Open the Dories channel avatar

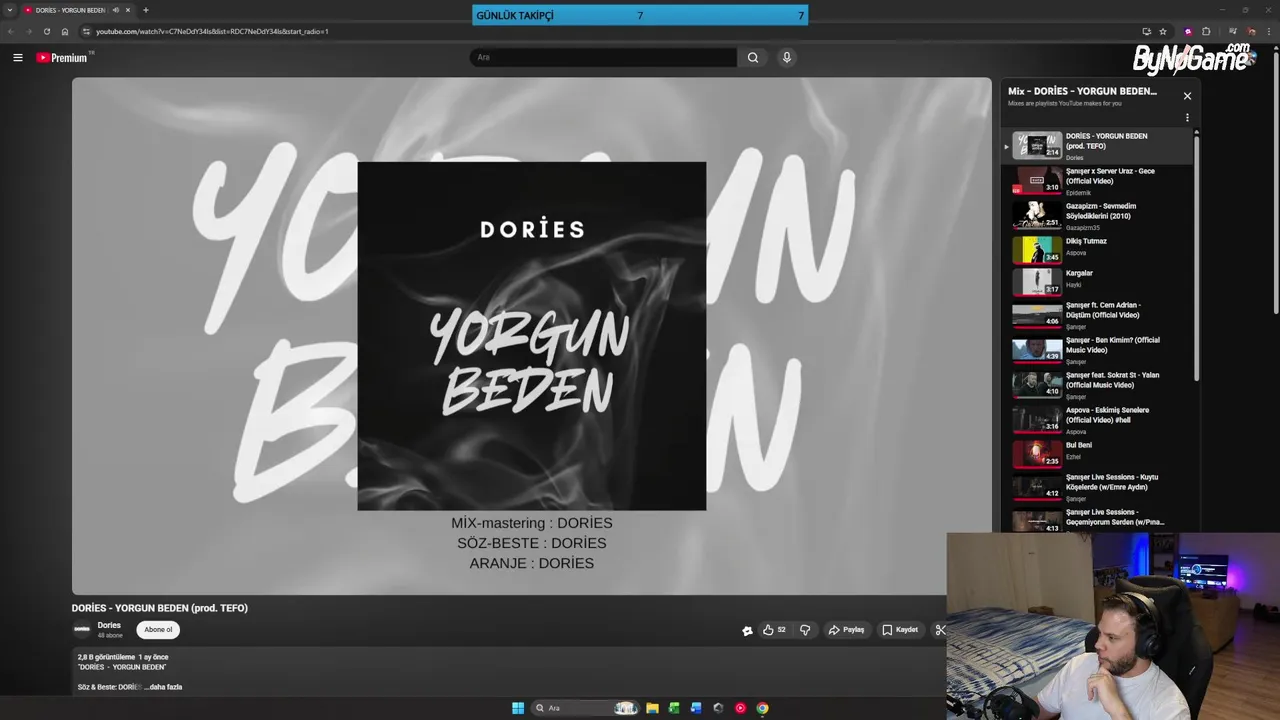point(82,629)
